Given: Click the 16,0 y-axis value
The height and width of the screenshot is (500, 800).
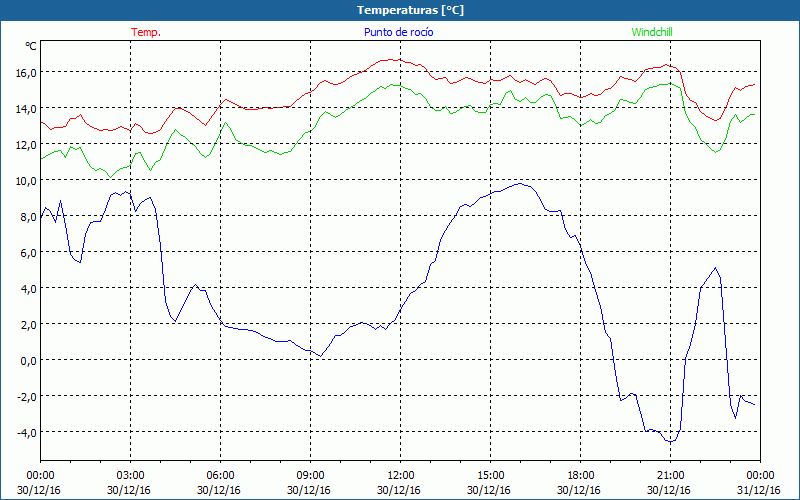Looking at the screenshot, I should [26, 72].
